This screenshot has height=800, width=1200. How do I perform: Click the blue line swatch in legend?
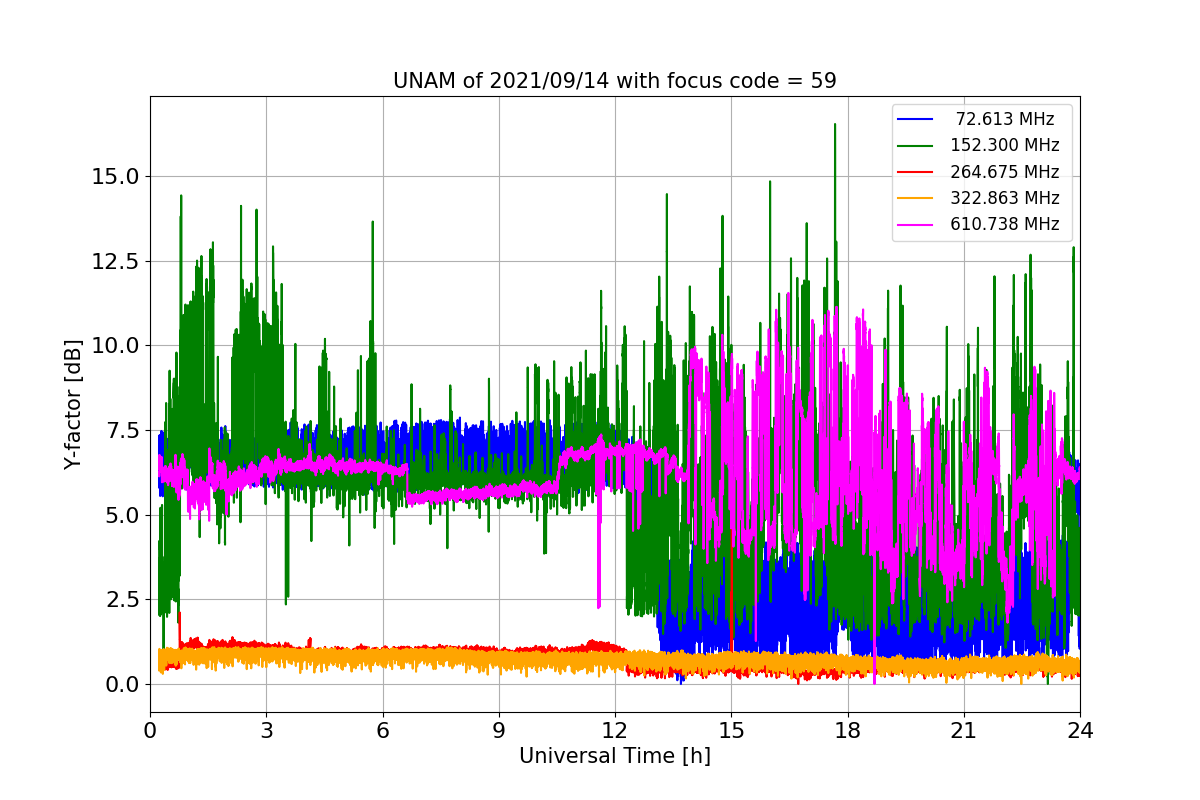click(915, 119)
